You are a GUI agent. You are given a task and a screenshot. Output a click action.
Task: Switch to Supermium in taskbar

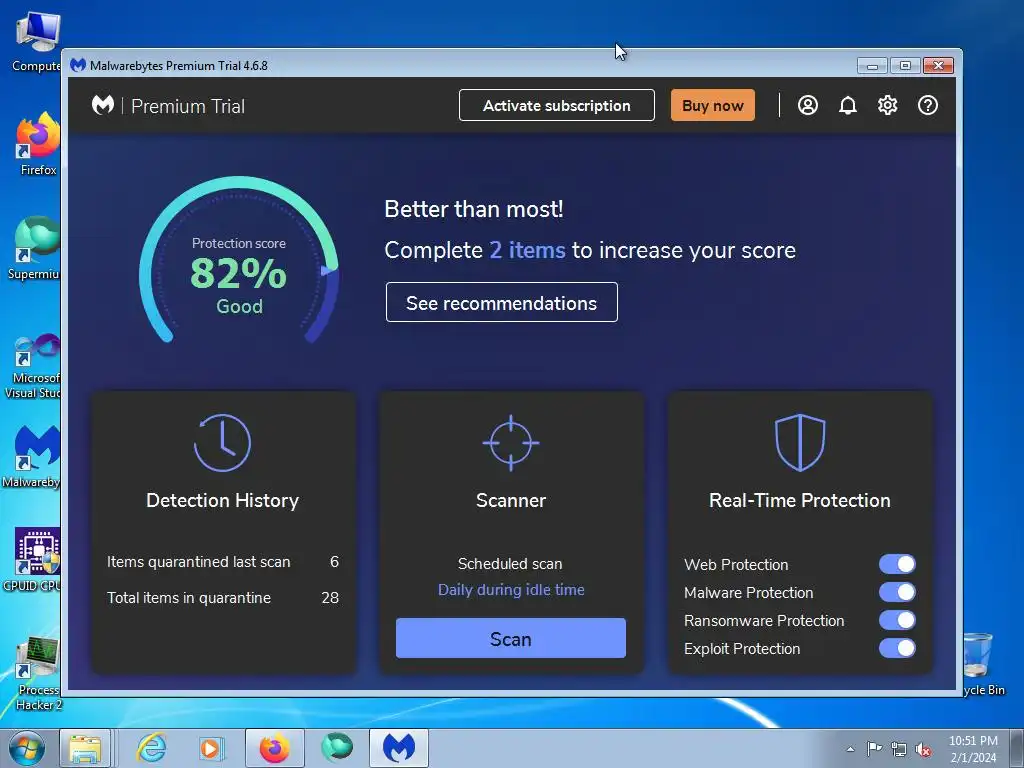337,748
